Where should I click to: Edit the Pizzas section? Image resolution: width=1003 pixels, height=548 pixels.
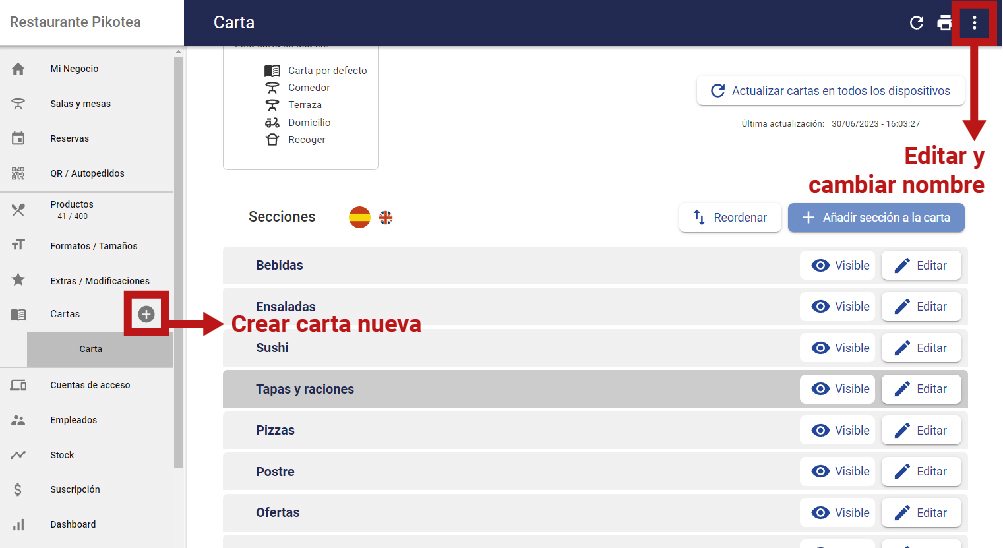(921, 430)
